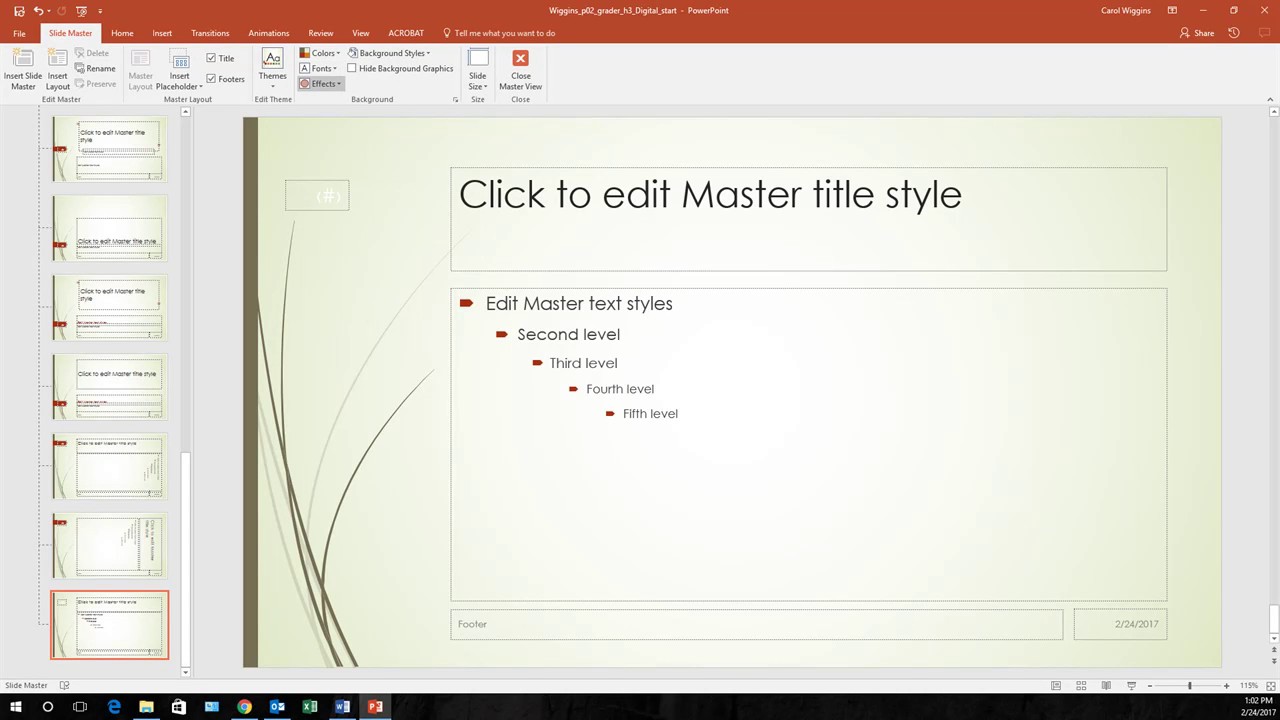Click the 115% zoom level
1280x720 pixels.
point(1249,685)
